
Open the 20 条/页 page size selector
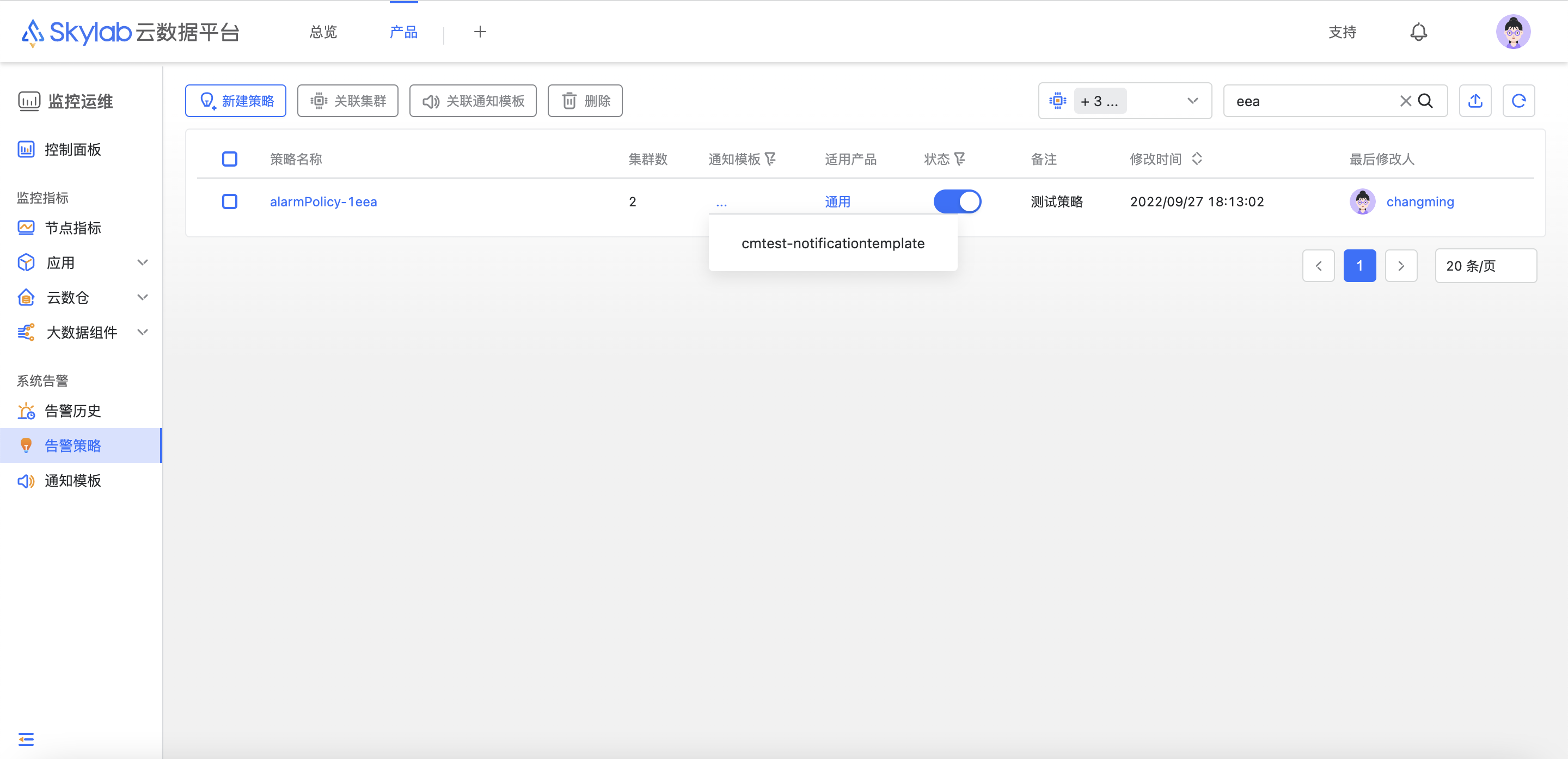[x=1485, y=266]
